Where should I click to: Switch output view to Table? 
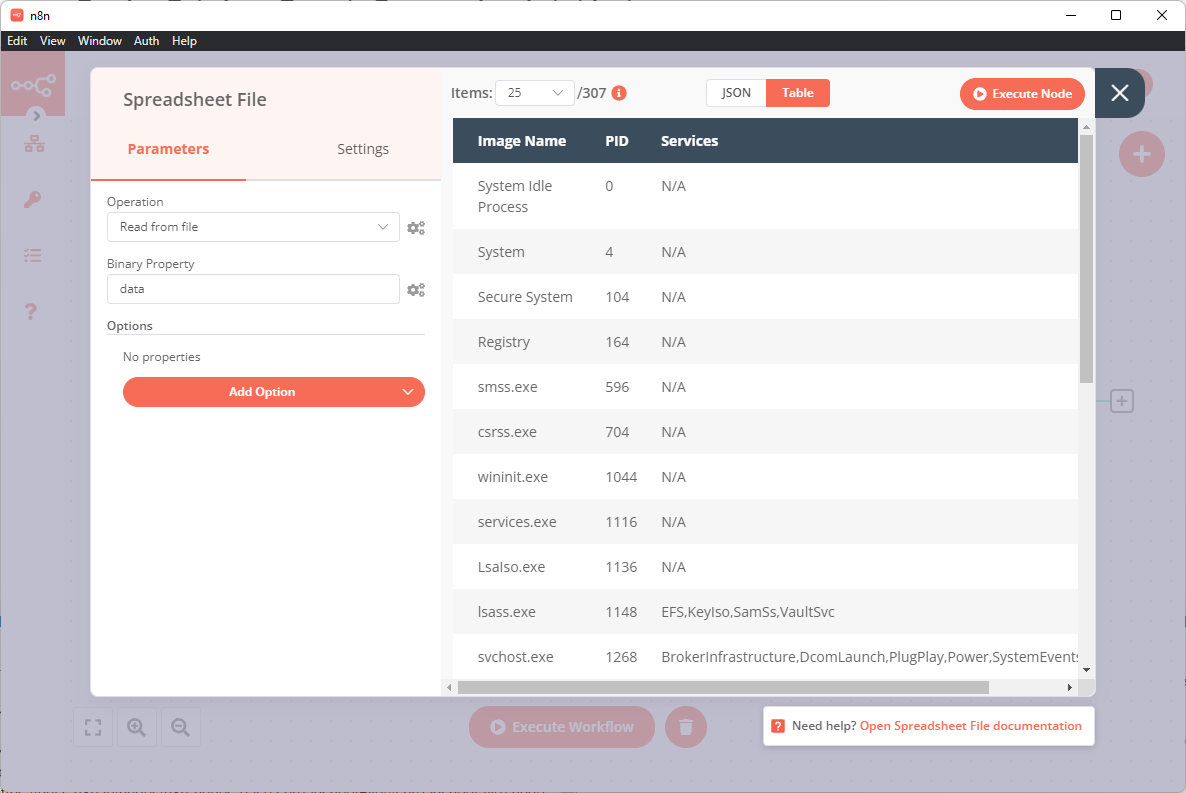coord(797,93)
